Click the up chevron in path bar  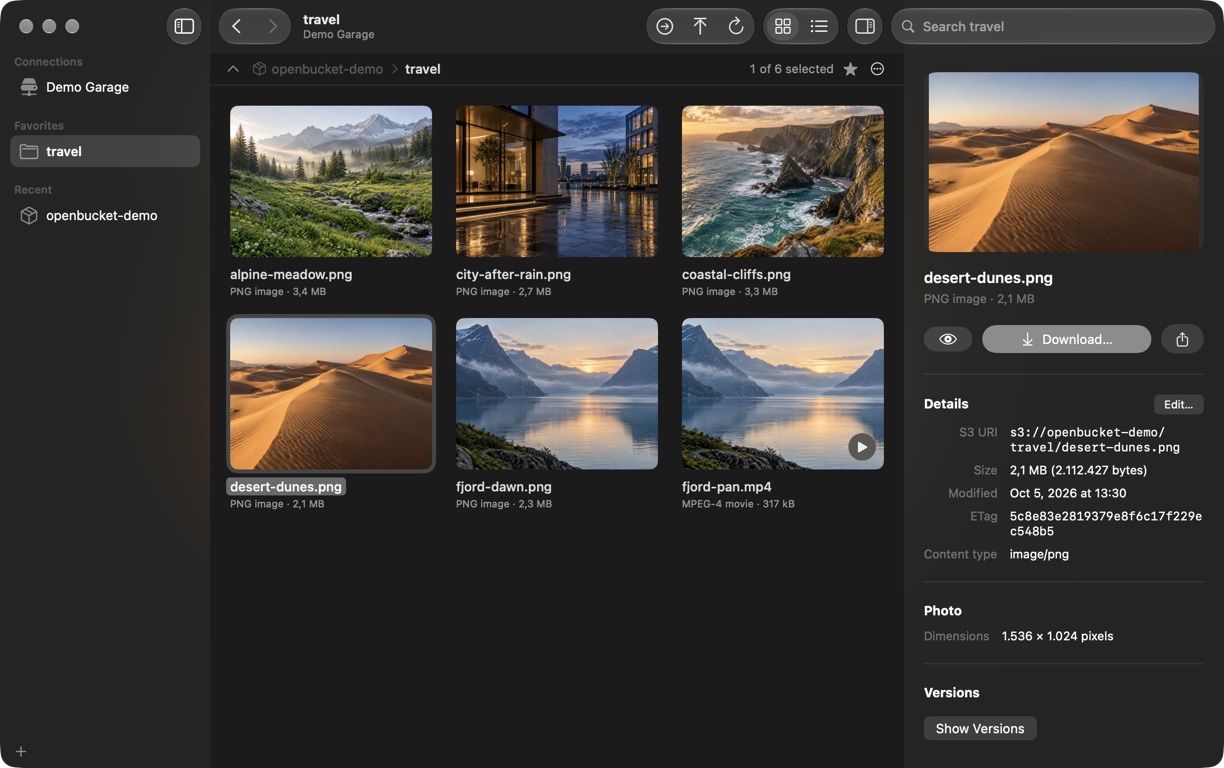pyautogui.click(x=233, y=69)
